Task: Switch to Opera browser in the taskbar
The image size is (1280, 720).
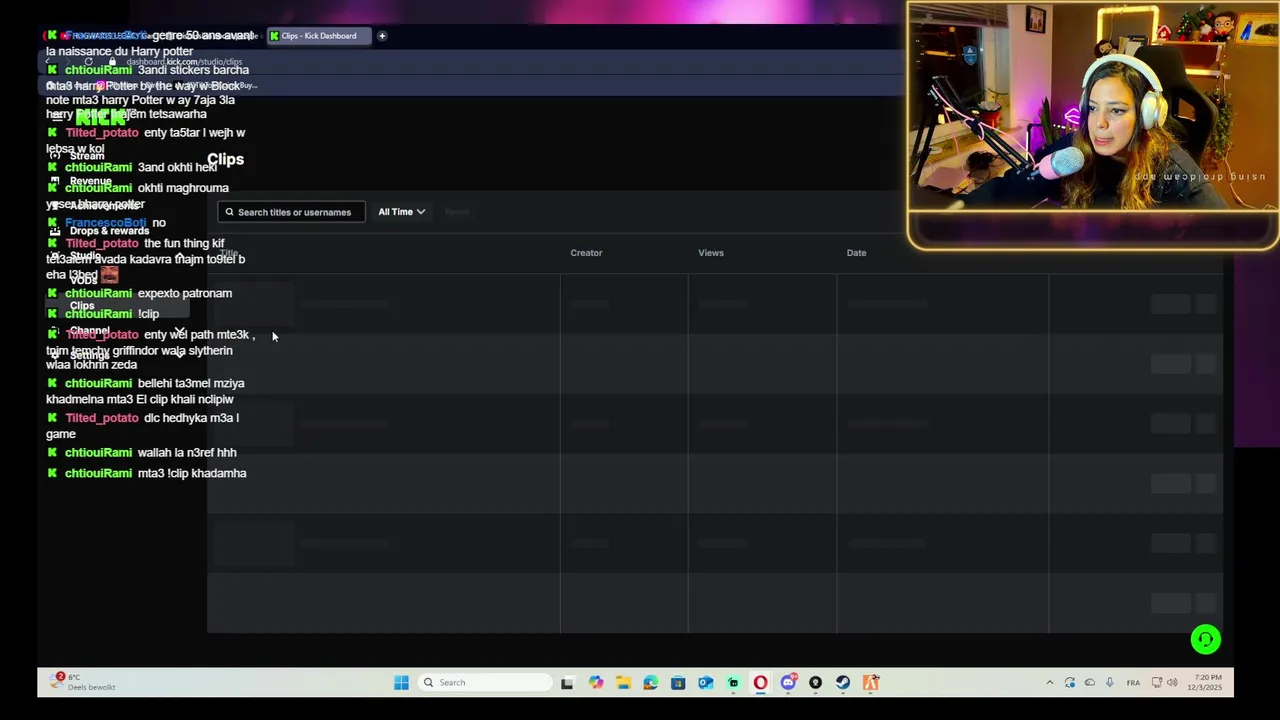Action: coord(760,683)
